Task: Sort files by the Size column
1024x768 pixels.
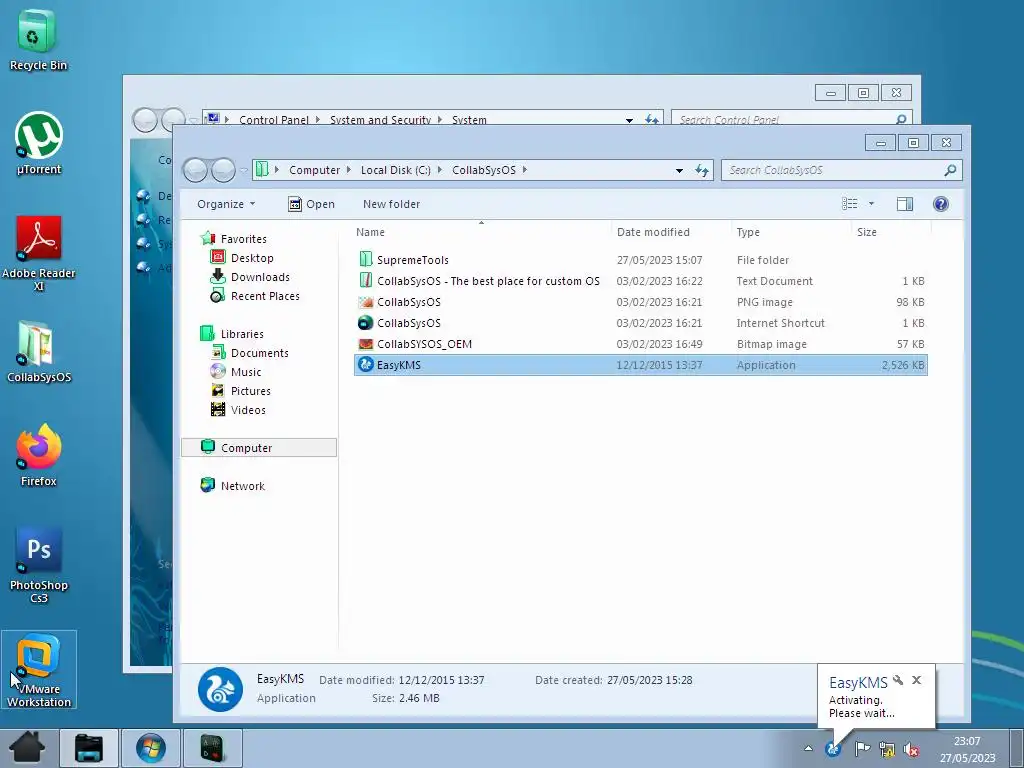Action: point(867,232)
